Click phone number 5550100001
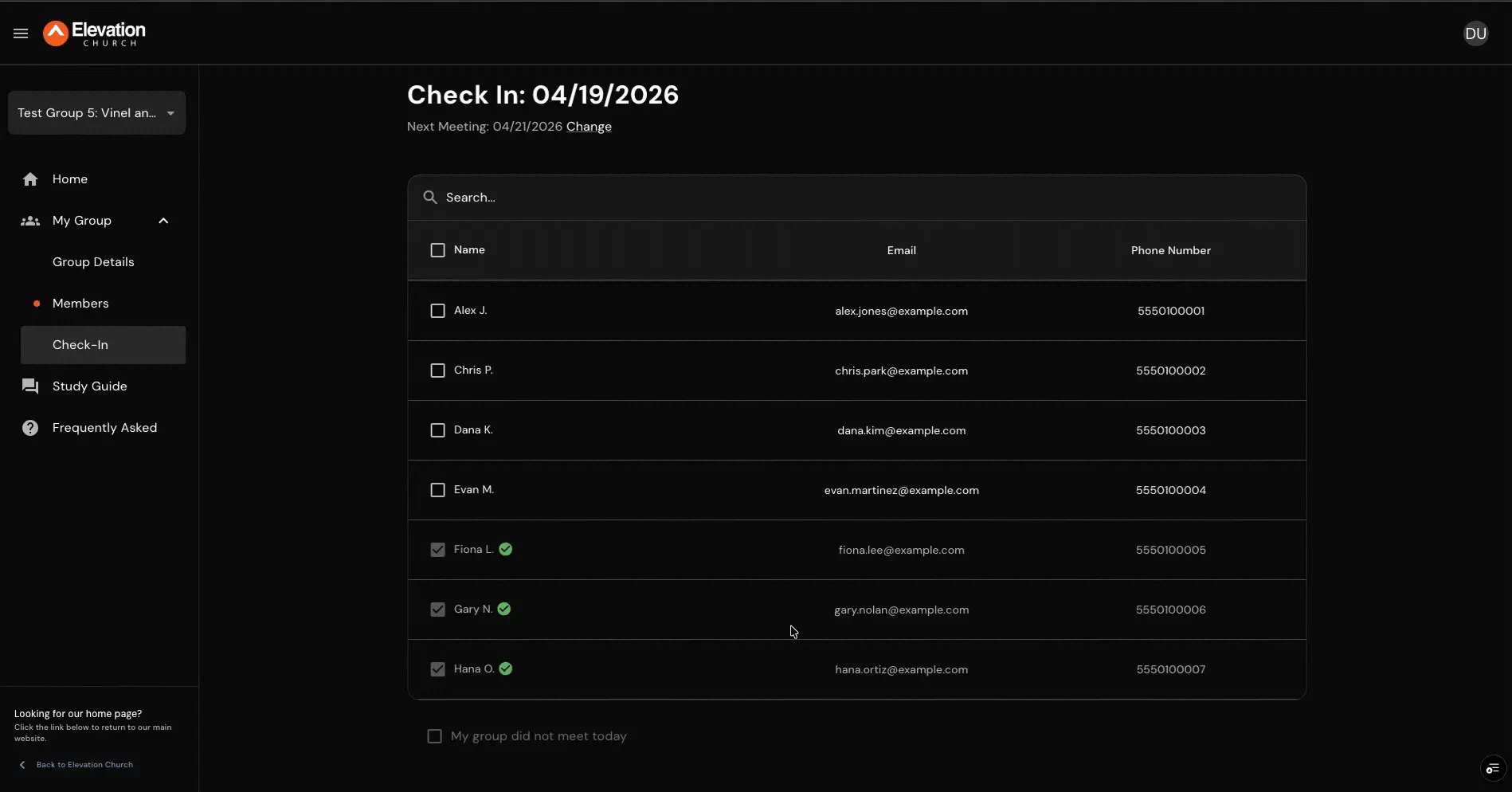The height and width of the screenshot is (792, 1512). pos(1171,311)
